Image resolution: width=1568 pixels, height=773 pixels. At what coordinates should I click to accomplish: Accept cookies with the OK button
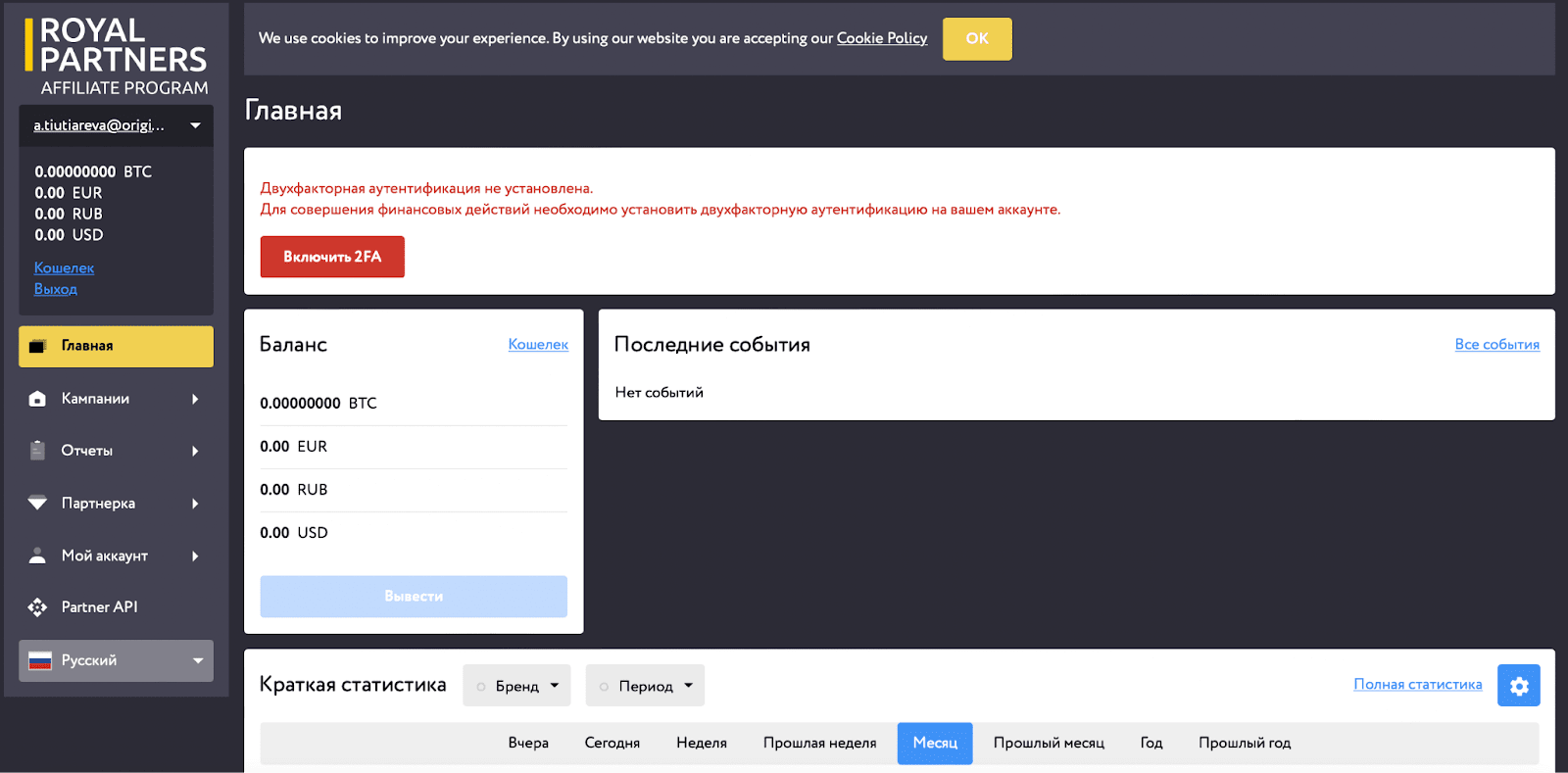click(977, 39)
